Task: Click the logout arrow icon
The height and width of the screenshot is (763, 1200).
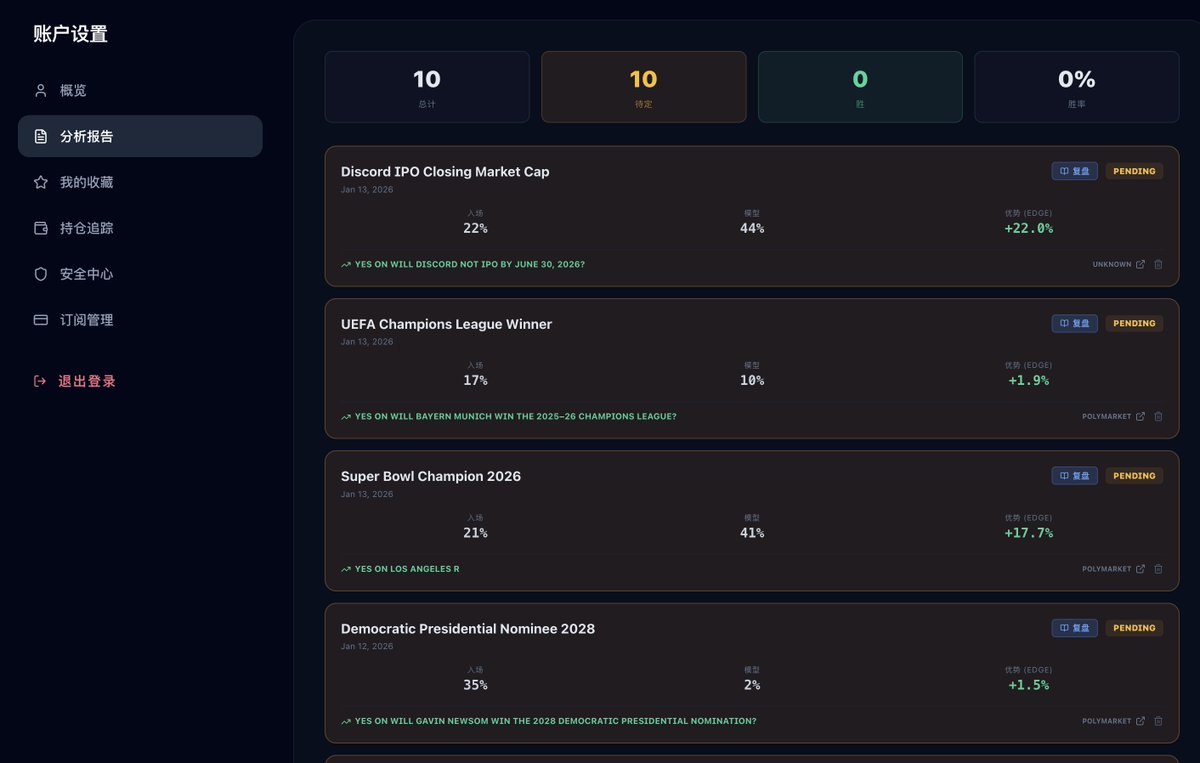Action: pyautogui.click(x=40, y=381)
